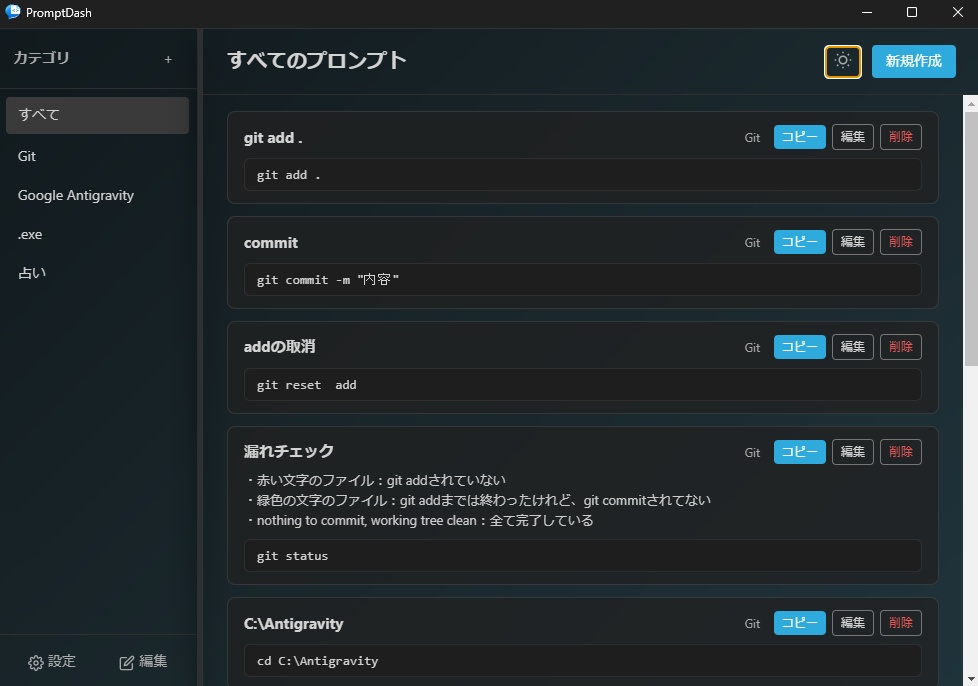Toggle light/dark theme sun icon

[843, 61]
